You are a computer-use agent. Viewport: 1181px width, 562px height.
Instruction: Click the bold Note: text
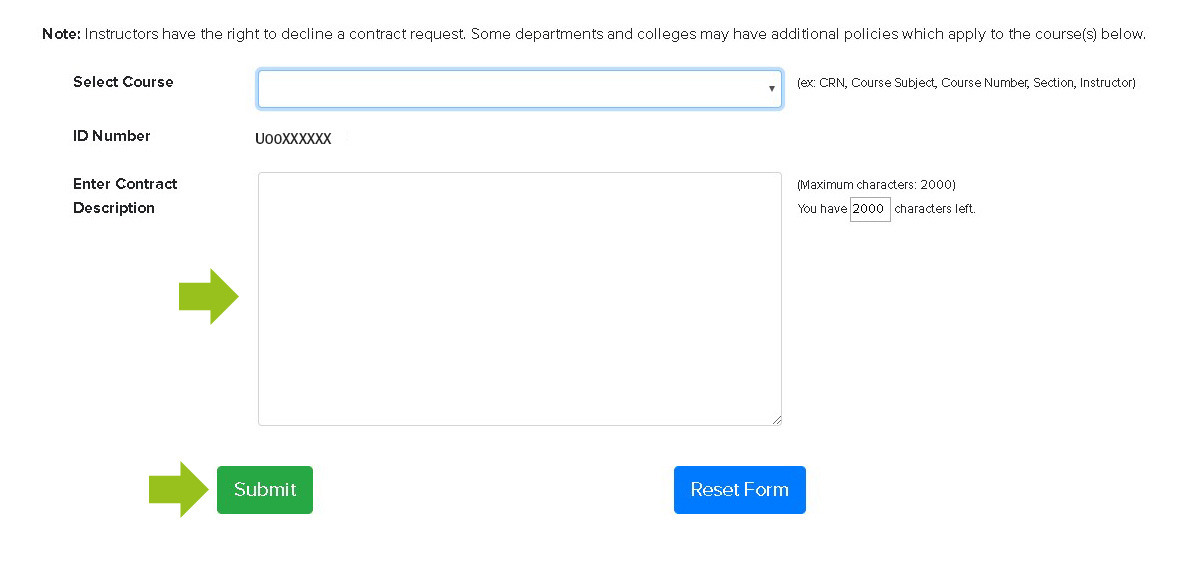coord(61,34)
